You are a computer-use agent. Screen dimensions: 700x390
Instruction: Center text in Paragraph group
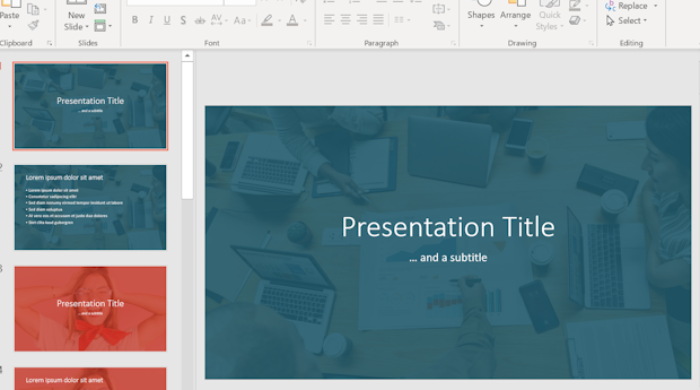pyautogui.click(x=346, y=20)
